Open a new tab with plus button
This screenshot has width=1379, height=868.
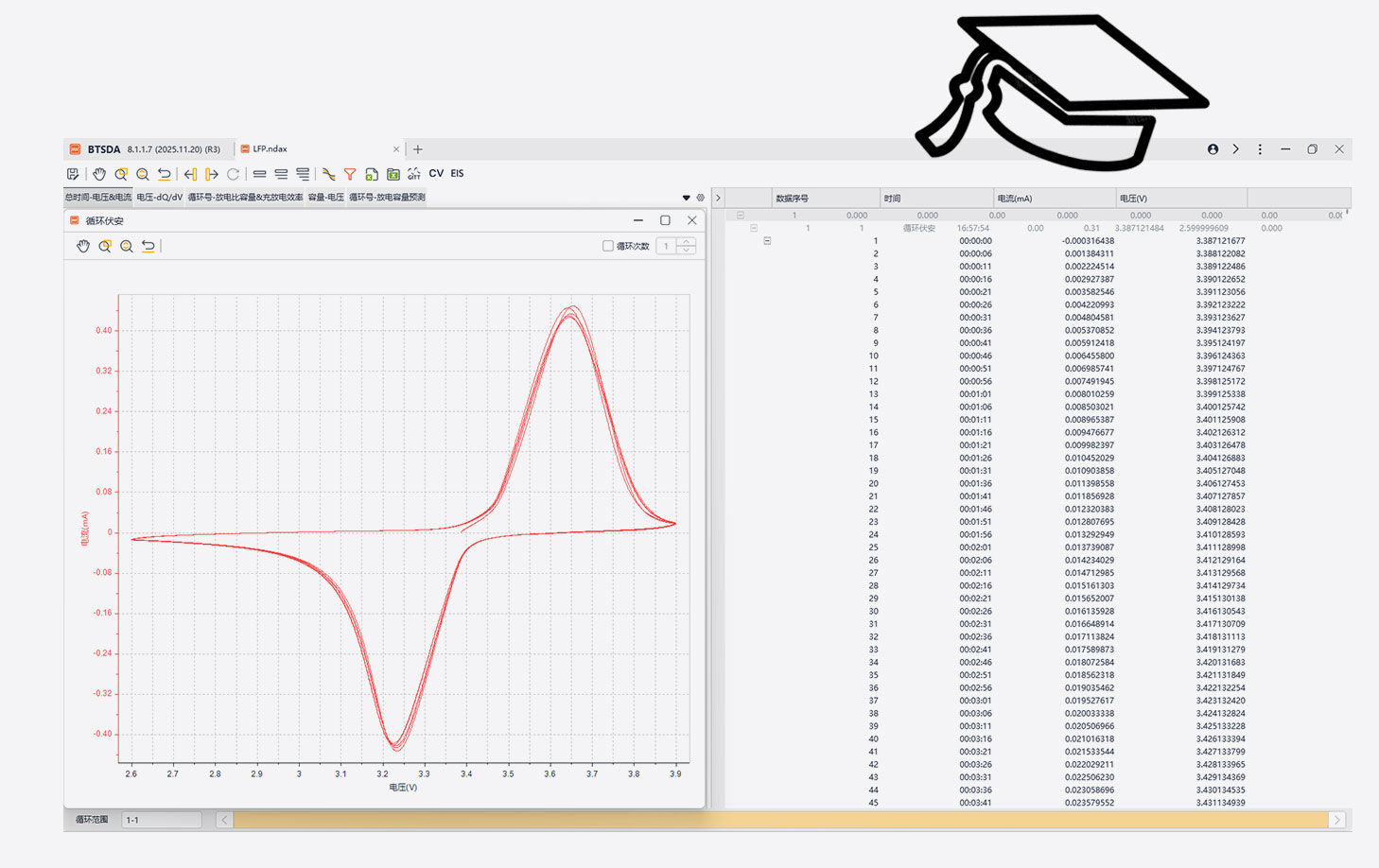418,149
